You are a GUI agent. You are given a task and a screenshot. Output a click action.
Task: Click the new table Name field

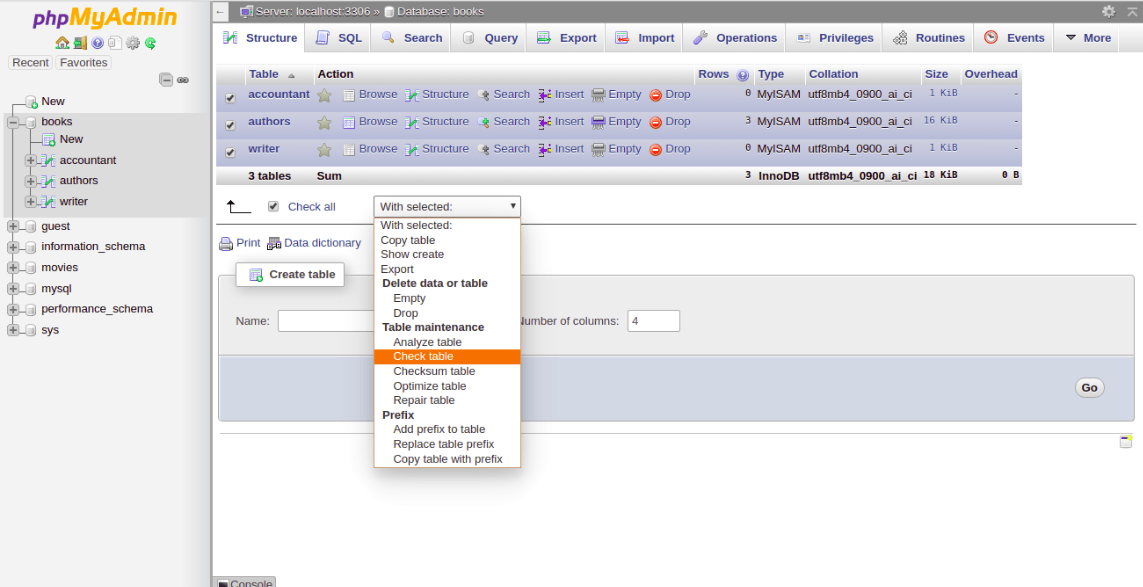click(325, 321)
